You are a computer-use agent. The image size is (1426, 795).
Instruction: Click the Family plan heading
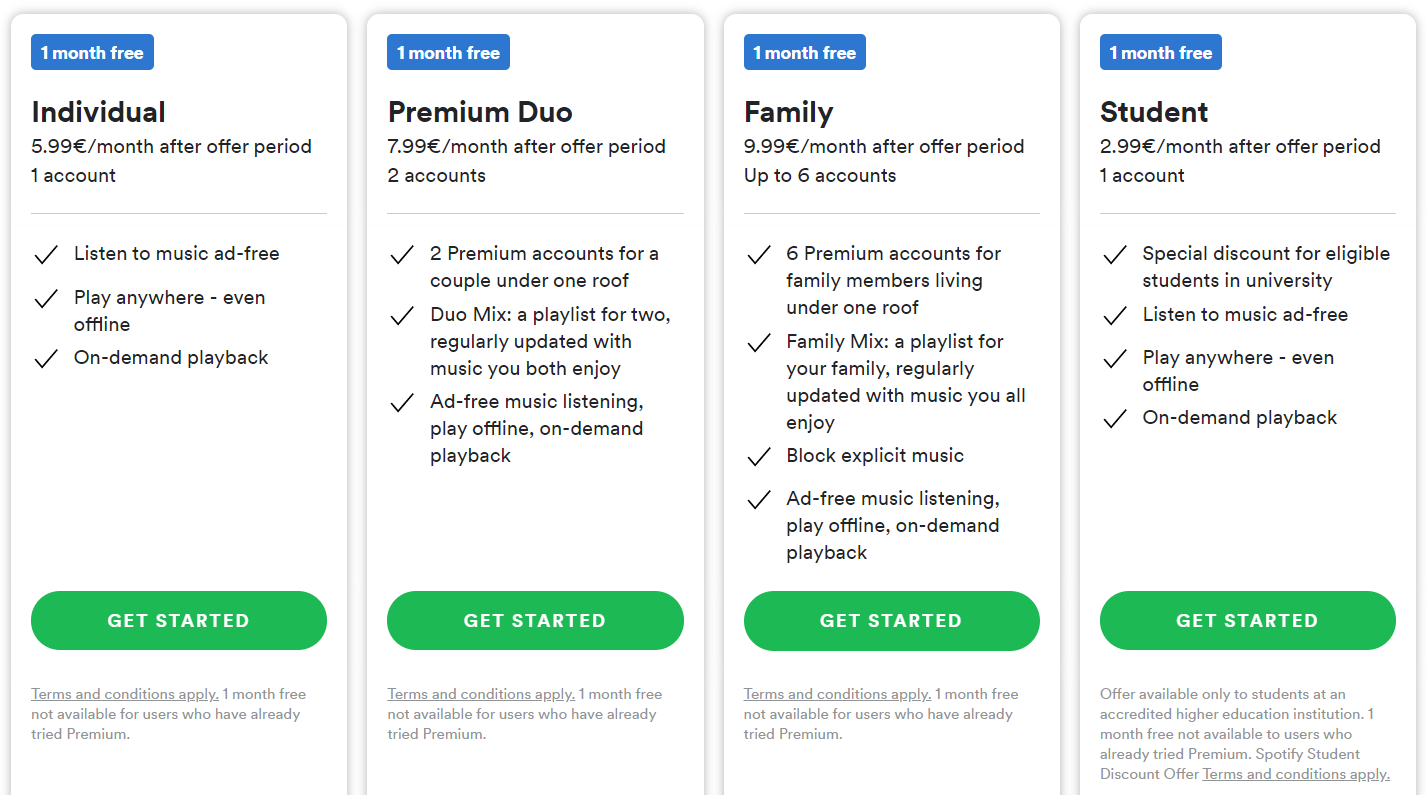point(789,112)
